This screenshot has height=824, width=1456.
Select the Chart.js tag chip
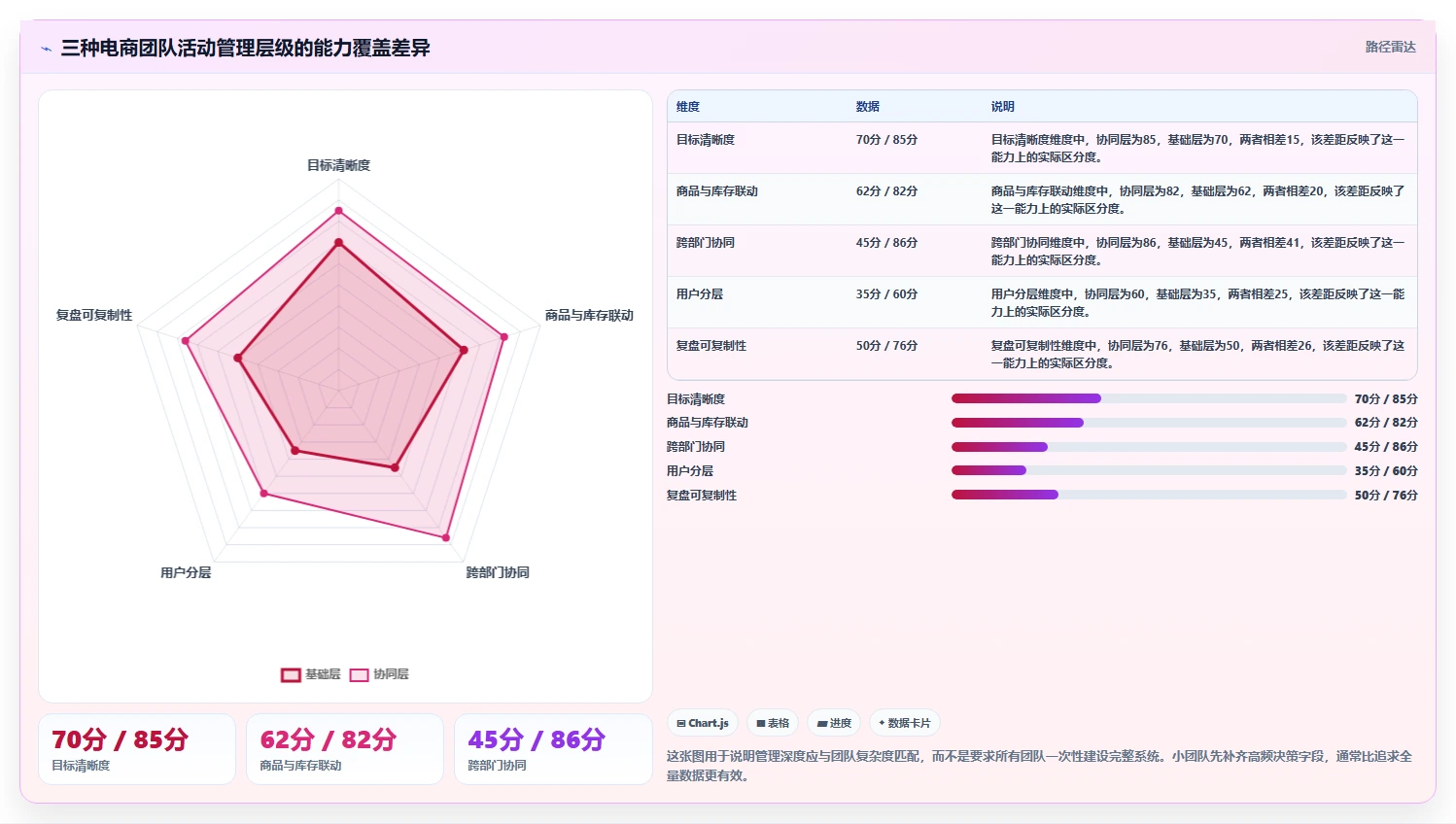coord(703,723)
